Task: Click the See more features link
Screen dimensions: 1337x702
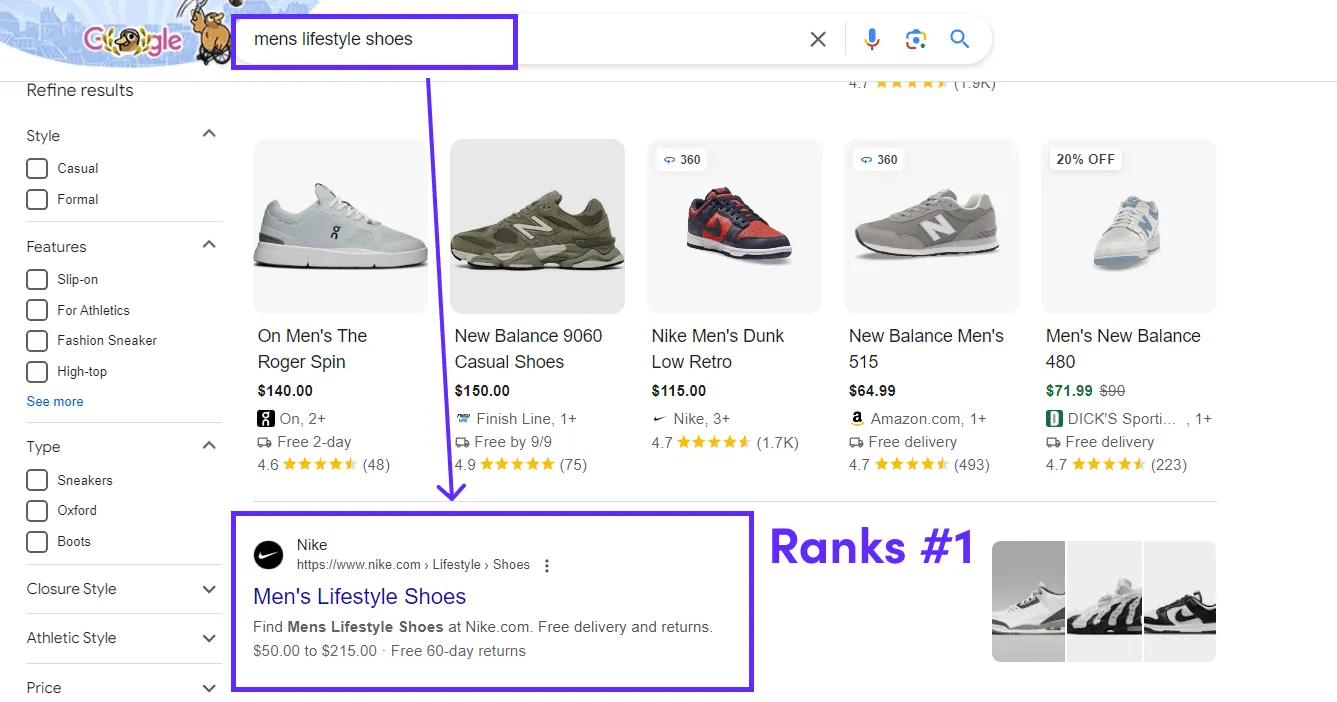Action: [54, 401]
